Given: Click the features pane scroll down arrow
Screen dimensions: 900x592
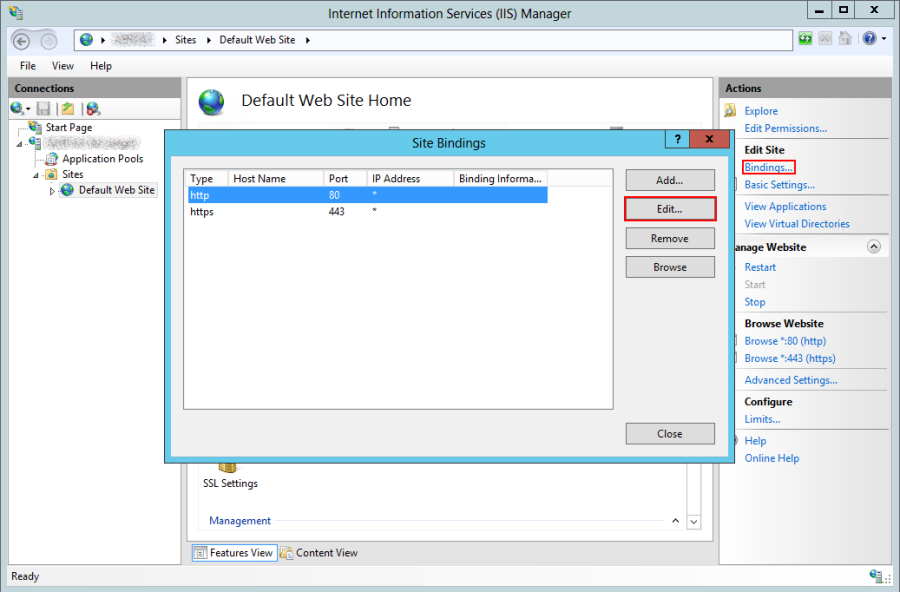Looking at the screenshot, I should (x=694, y=521).
